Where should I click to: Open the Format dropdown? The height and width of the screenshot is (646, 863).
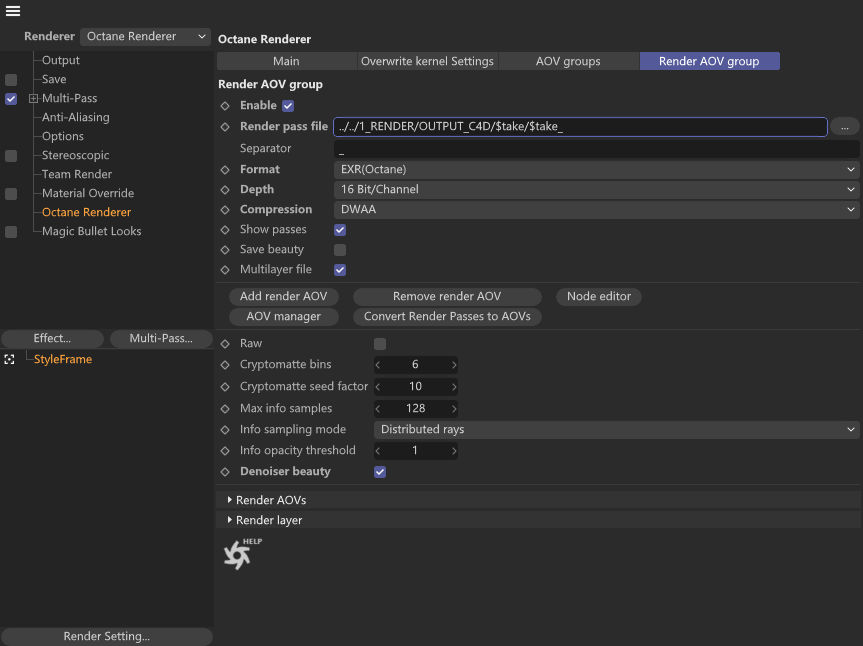pos(596,170)
